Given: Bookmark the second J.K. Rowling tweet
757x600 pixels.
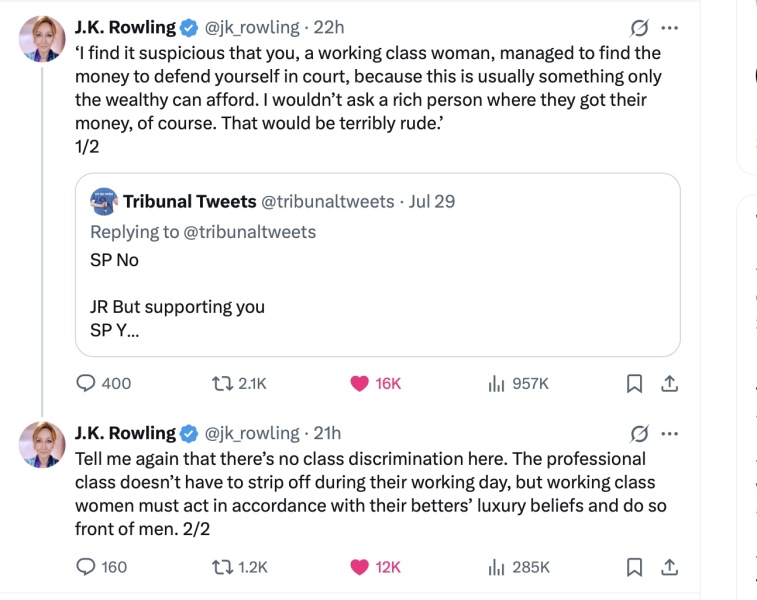Looking at the screenshot, I should click(x=634, y=567).
